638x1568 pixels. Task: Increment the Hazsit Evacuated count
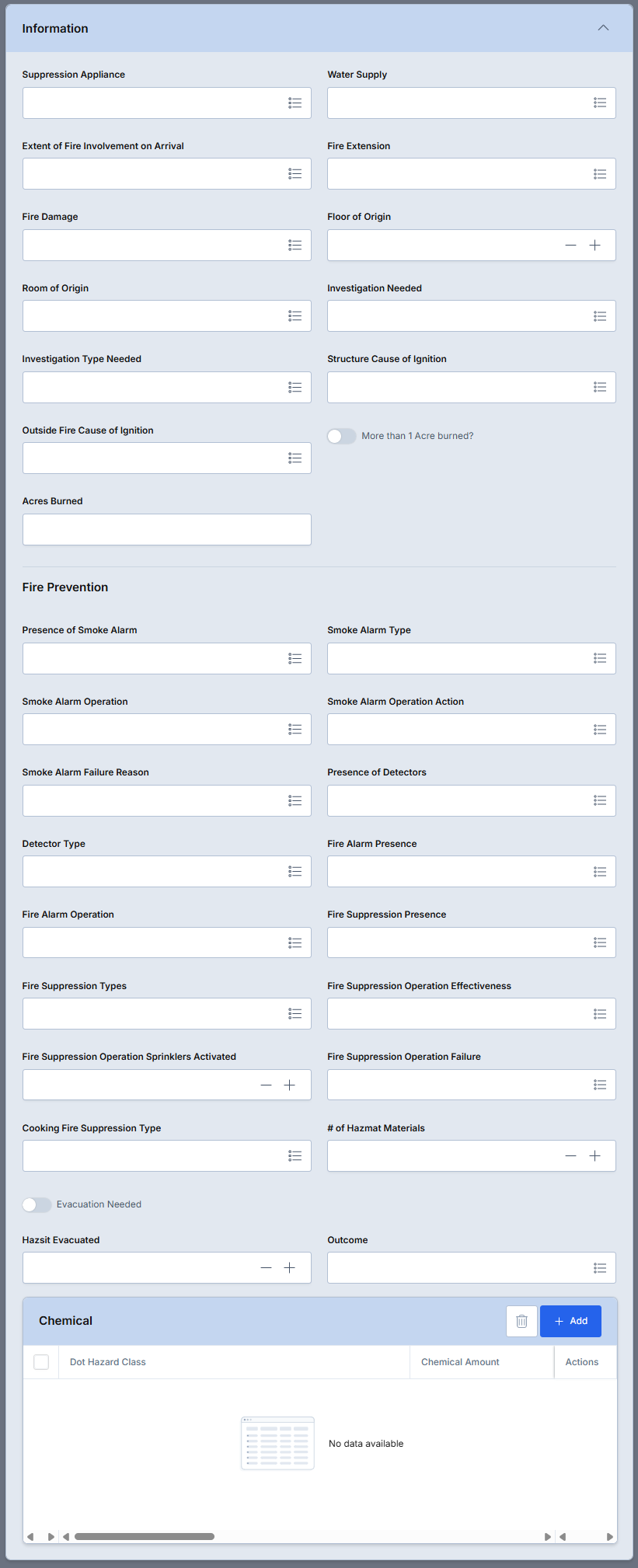click(290, 1267)
